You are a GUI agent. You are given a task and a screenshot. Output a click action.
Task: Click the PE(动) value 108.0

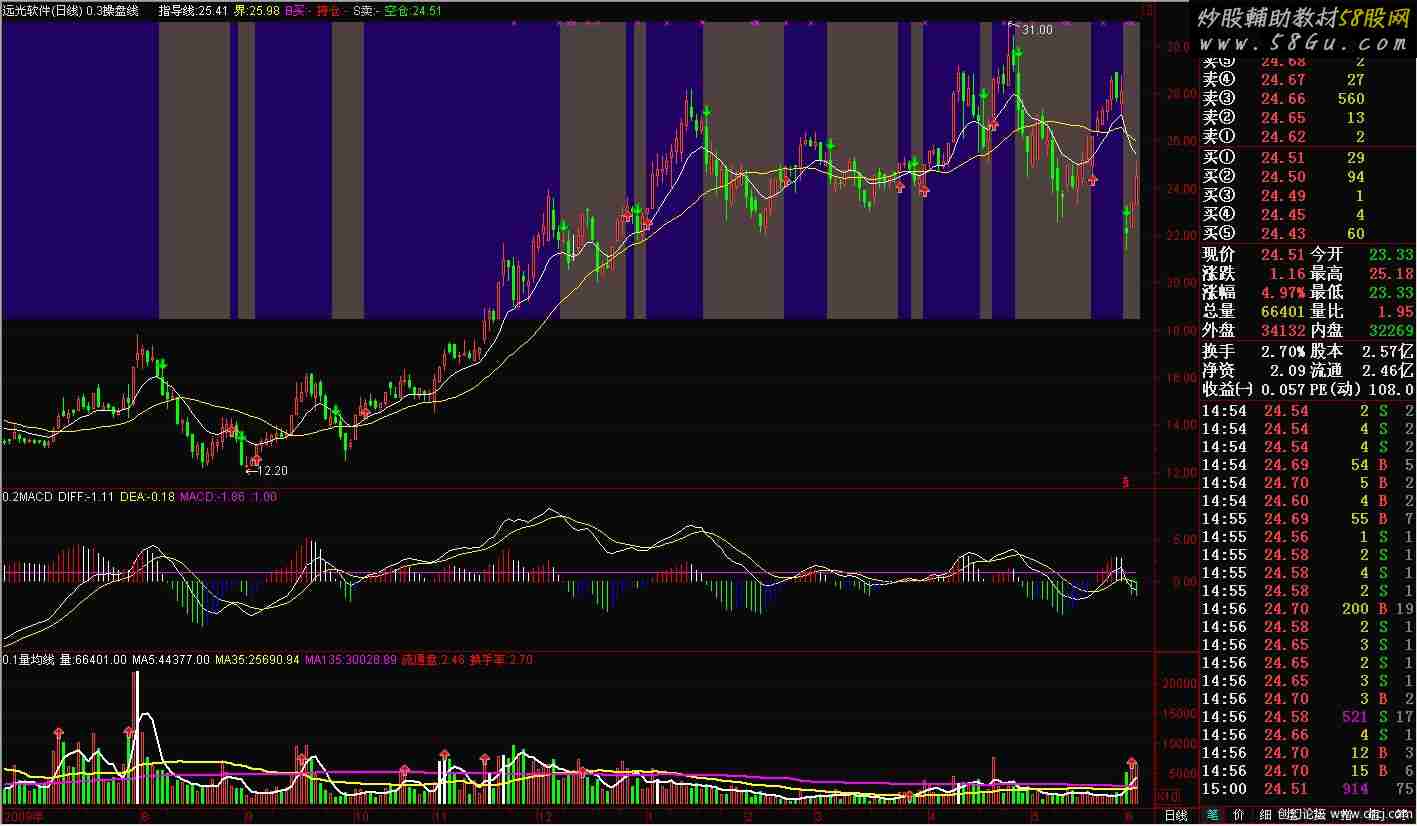(x=1391, y=390)
